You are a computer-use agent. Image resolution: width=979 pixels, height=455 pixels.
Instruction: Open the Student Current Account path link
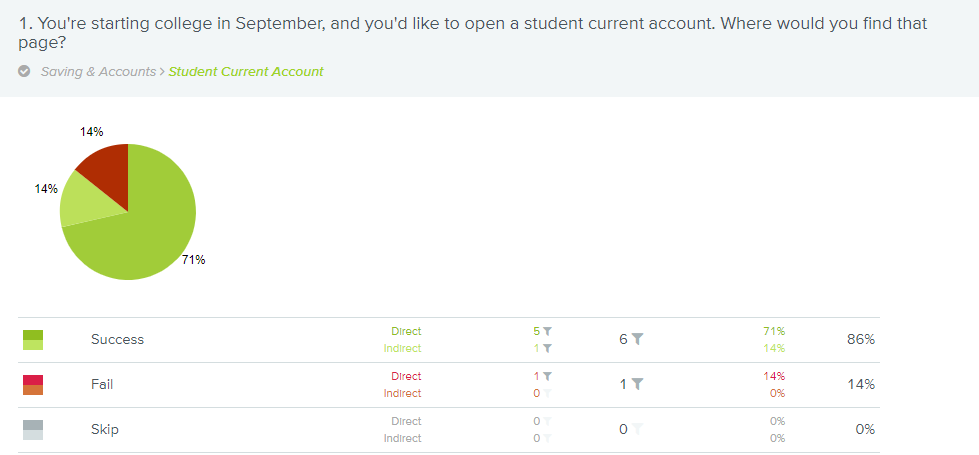click(x=246, y=72)
